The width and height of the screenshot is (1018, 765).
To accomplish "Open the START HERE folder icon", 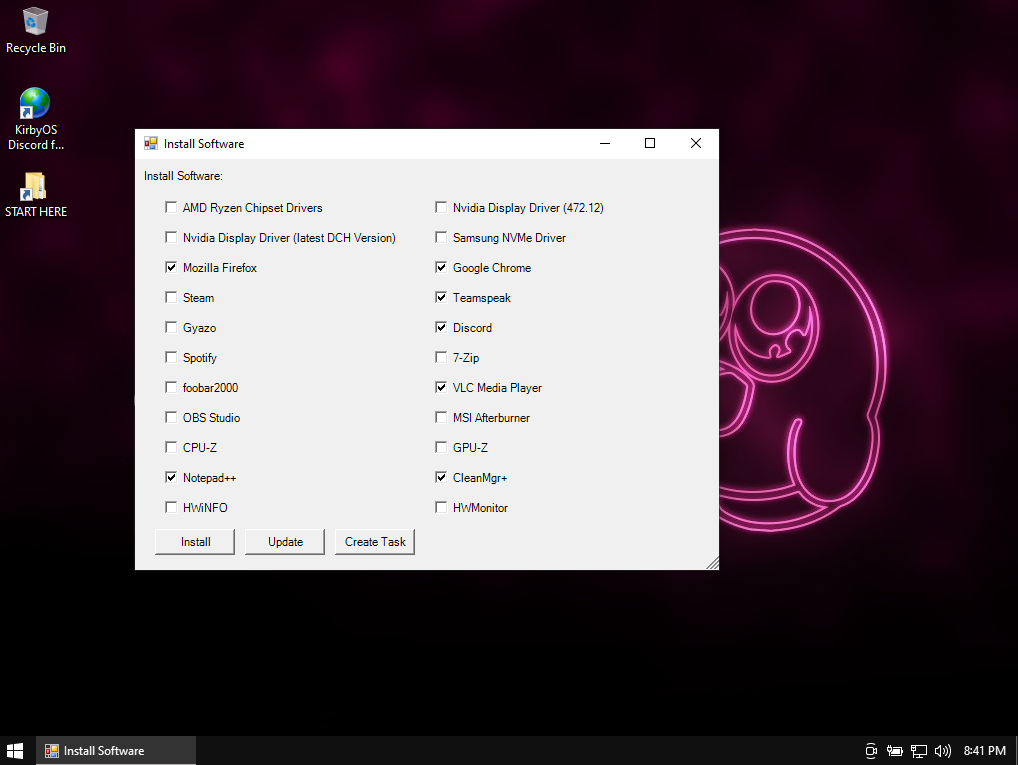I will [x=35, y=195].
